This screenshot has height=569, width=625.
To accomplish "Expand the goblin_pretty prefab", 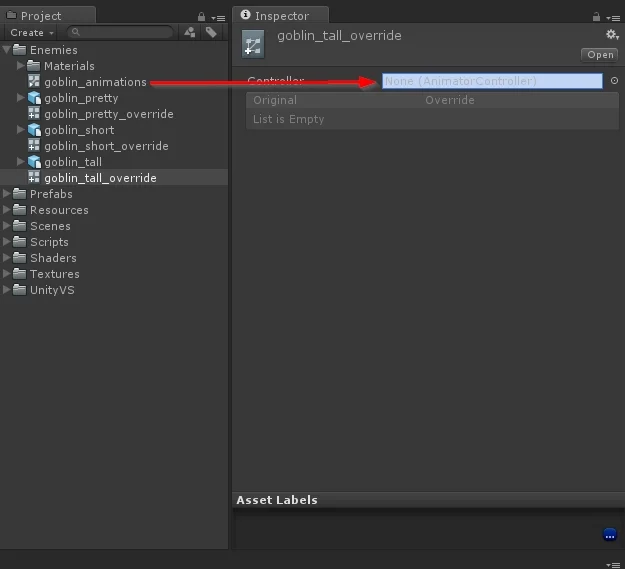I will (x=21, y=97).
